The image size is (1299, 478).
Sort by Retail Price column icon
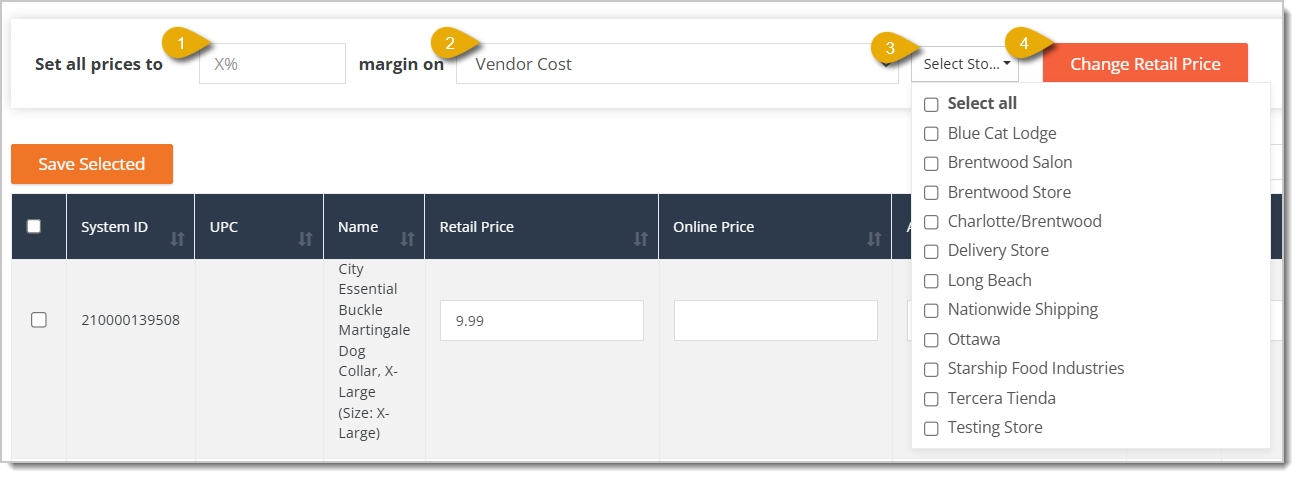pos(641,239)
